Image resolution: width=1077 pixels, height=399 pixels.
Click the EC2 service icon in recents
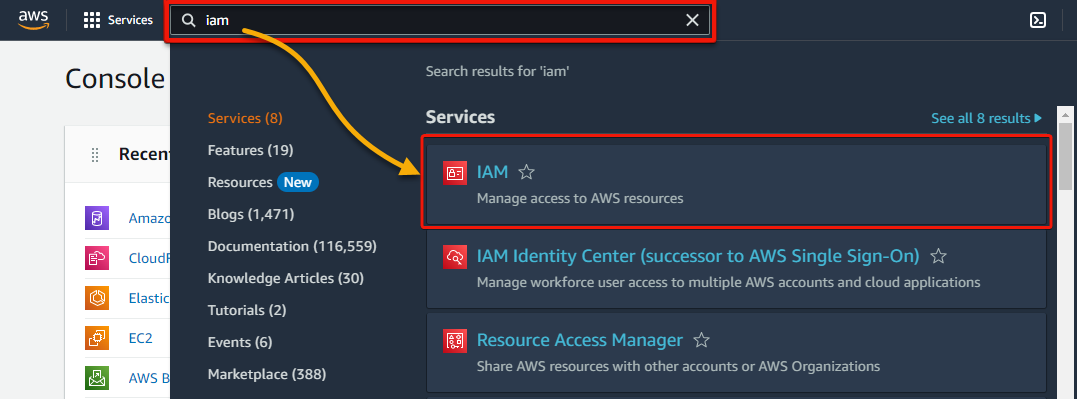coord(97,338)
